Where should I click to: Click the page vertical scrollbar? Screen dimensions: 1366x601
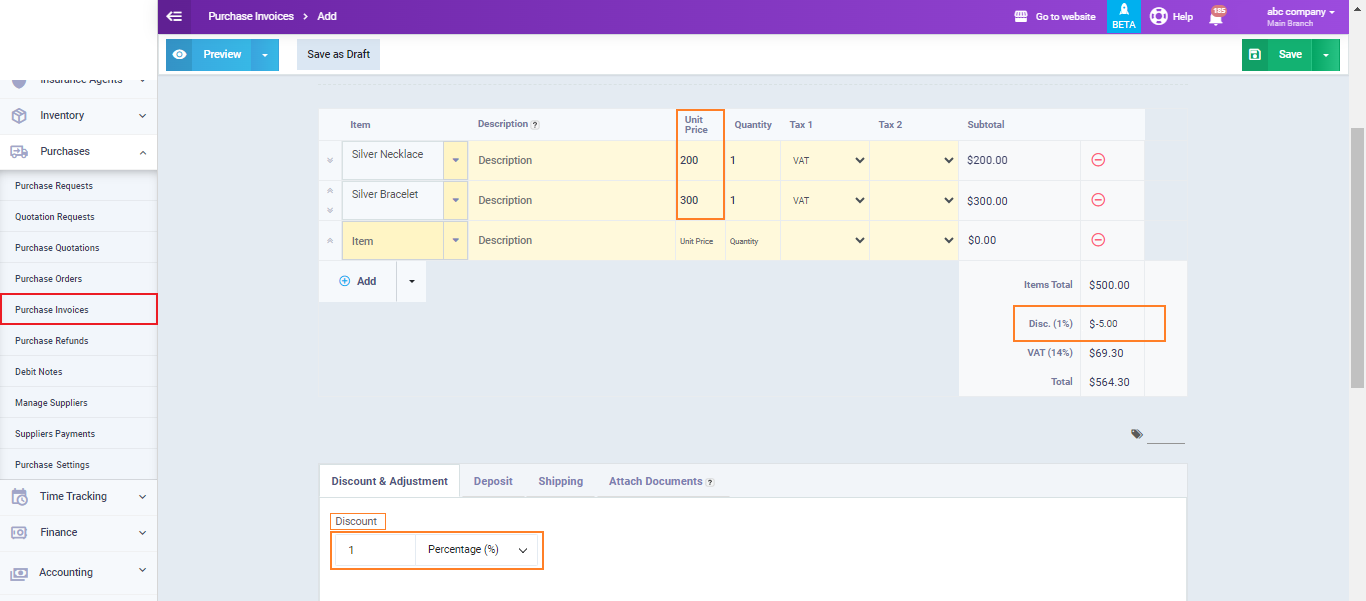pyautogui.click(x=1357, y=258)
